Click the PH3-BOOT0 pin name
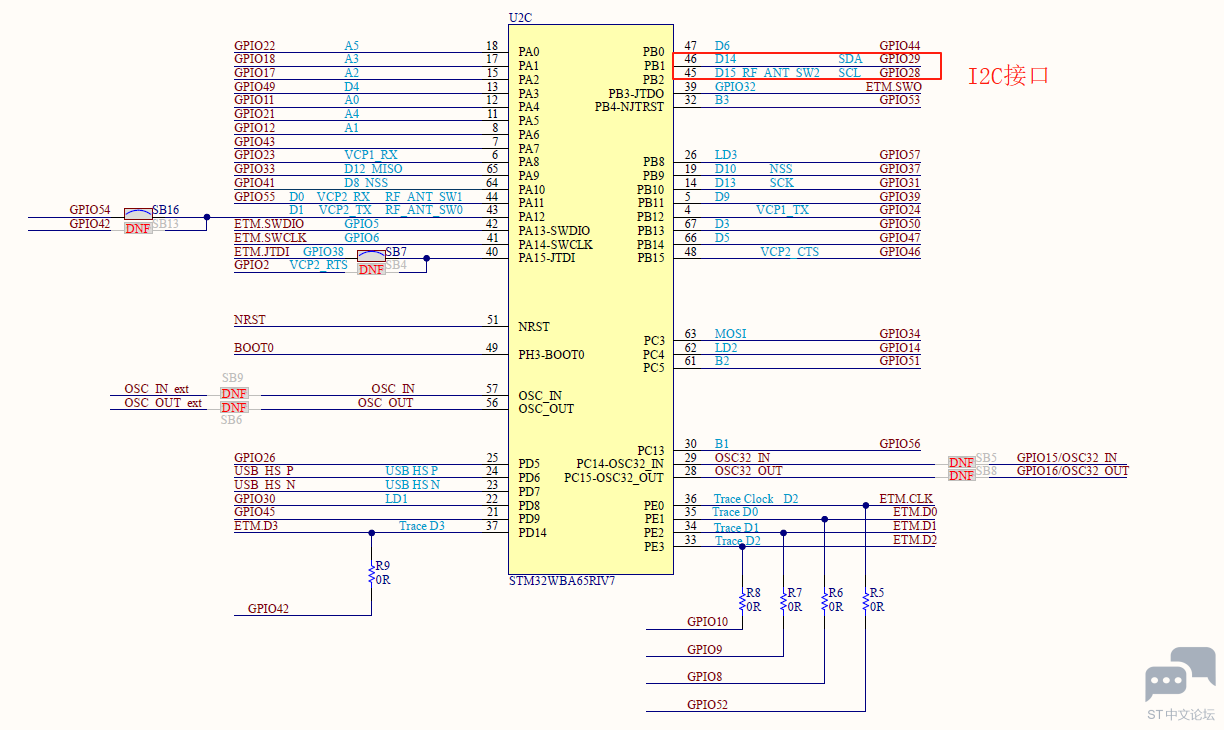The height and width of the screenshot is (730, 1224). coord(551,355)
